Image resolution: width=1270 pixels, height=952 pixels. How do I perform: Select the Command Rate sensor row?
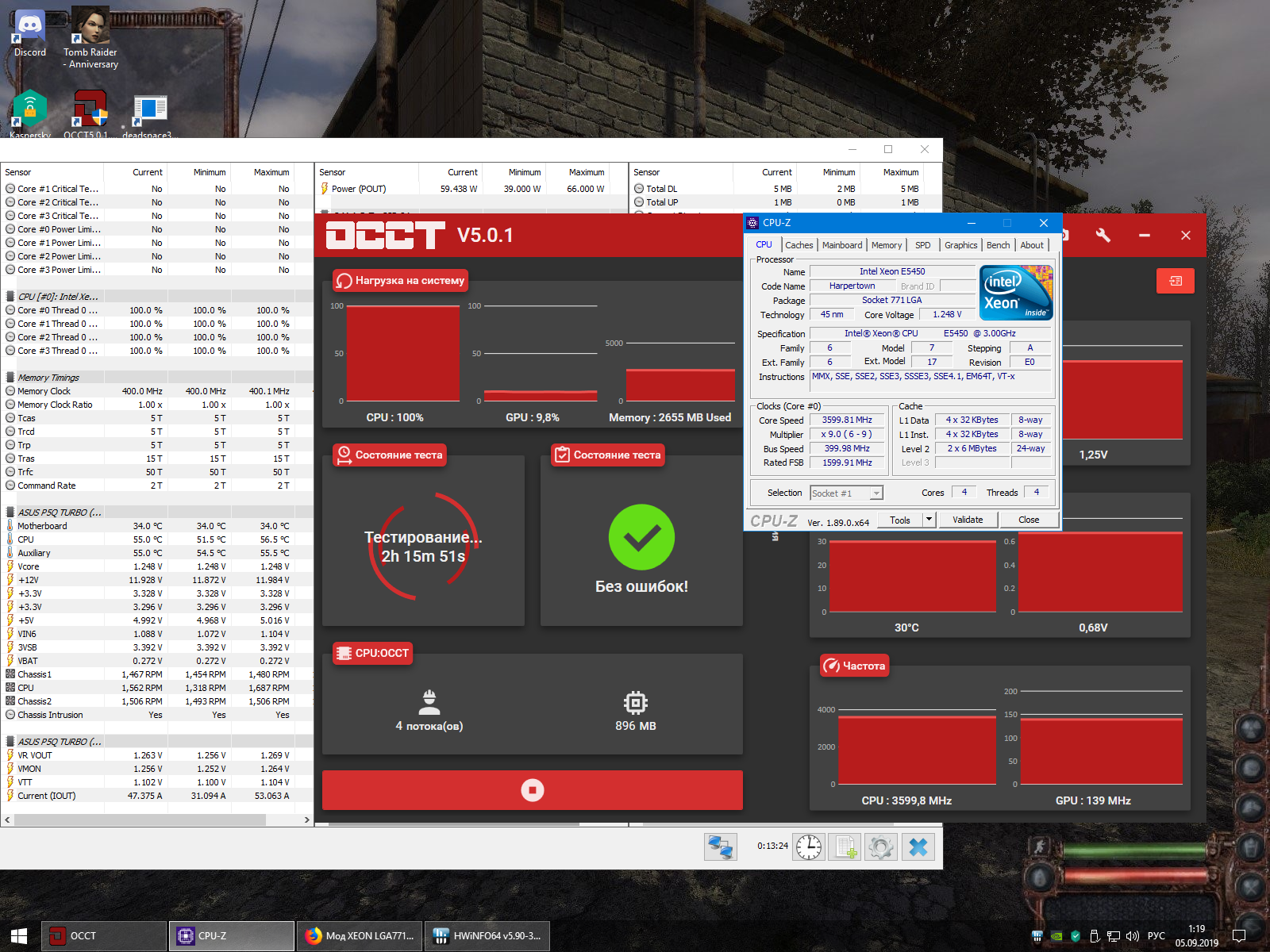(x=157, y=486)
